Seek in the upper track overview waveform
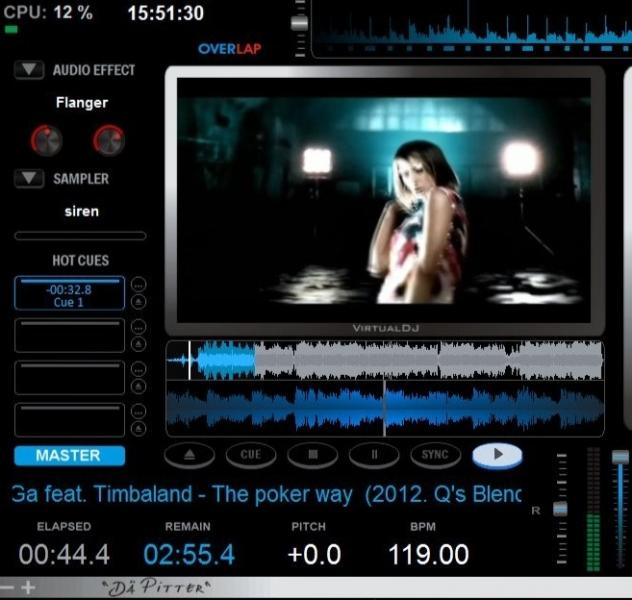Screen dimensions: 632x600 pos(385,360)
